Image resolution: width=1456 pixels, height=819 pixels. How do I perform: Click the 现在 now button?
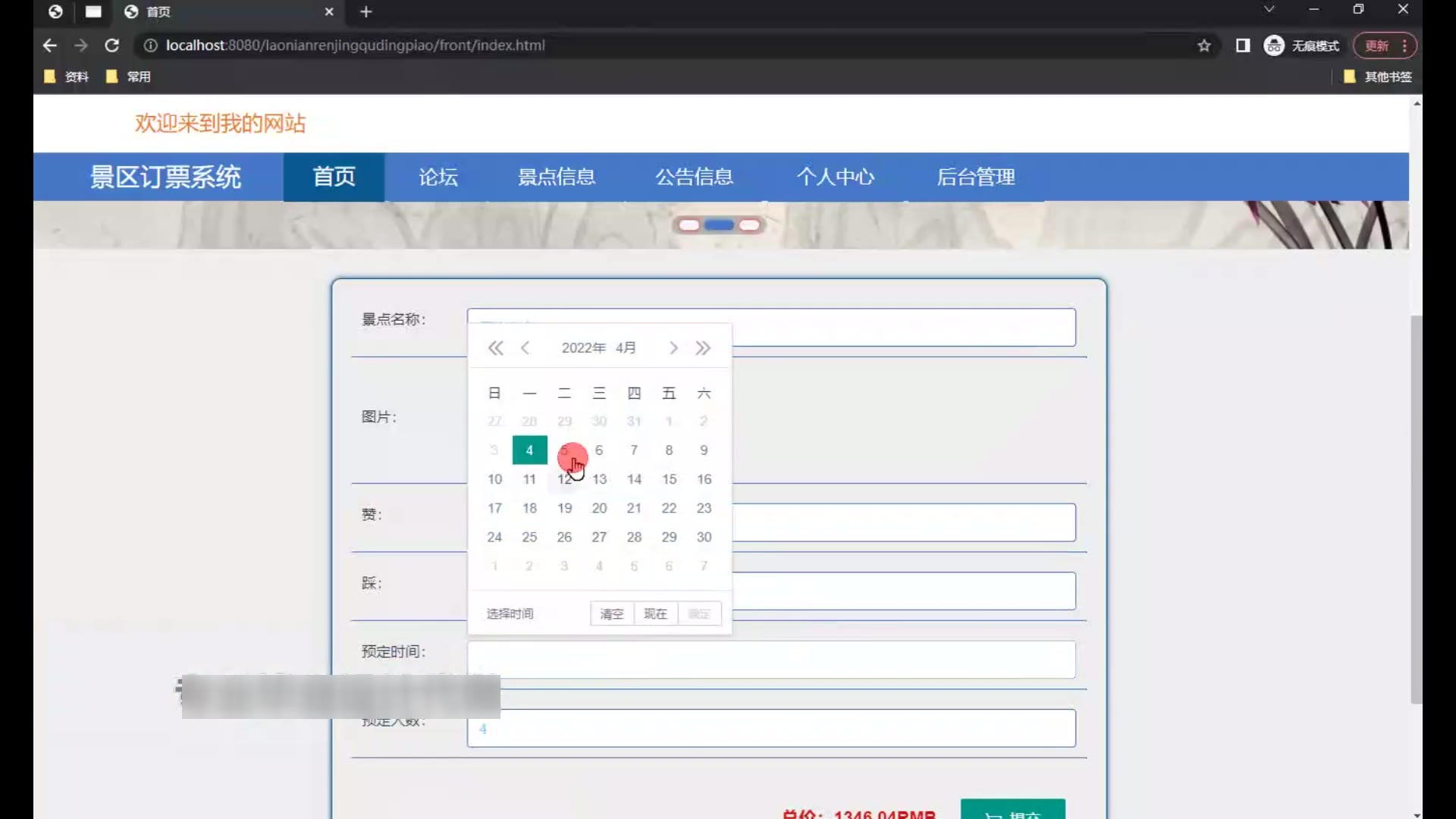(x=655, y=613)
